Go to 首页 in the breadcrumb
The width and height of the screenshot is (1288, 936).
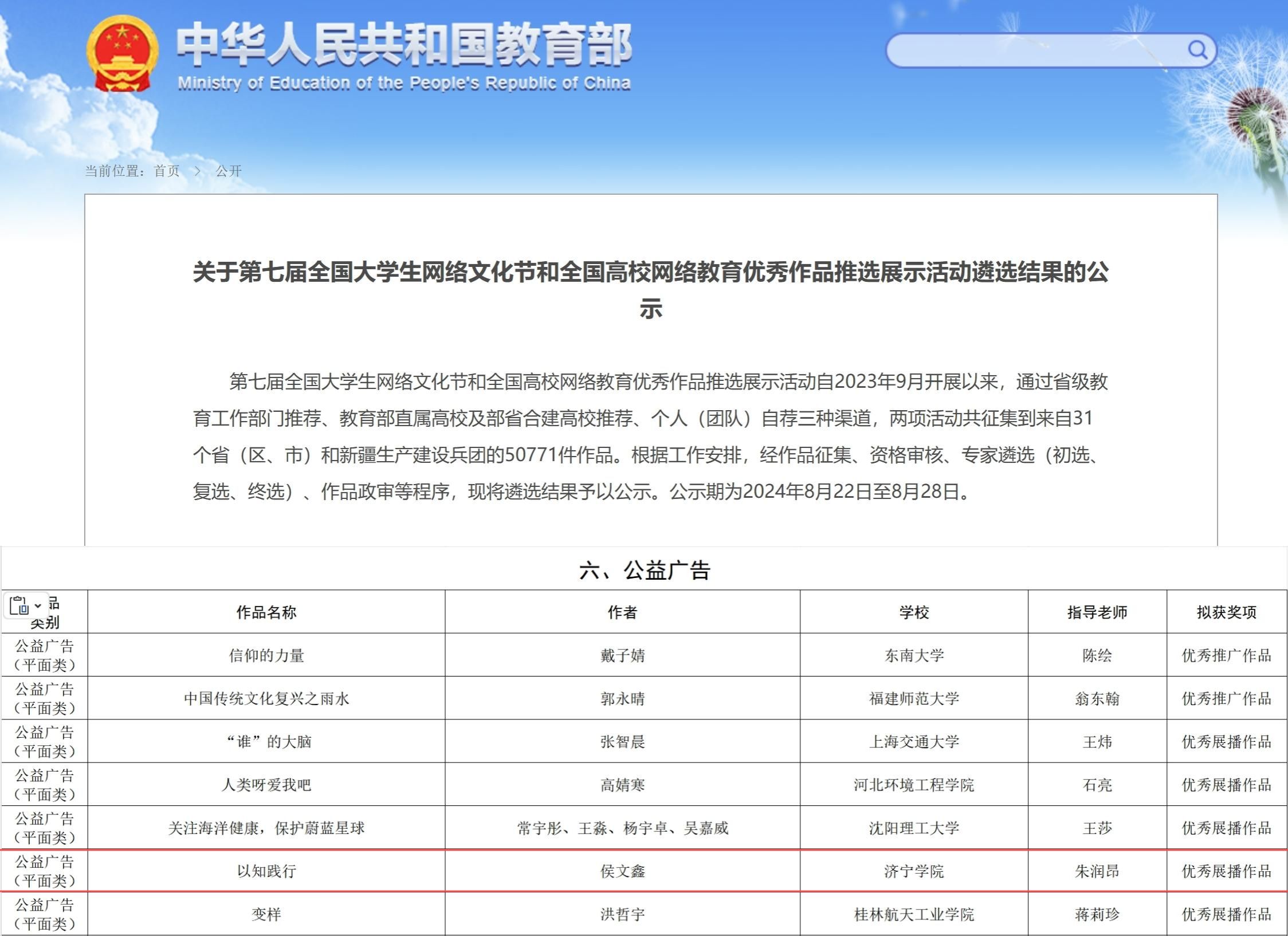(167, 171)
